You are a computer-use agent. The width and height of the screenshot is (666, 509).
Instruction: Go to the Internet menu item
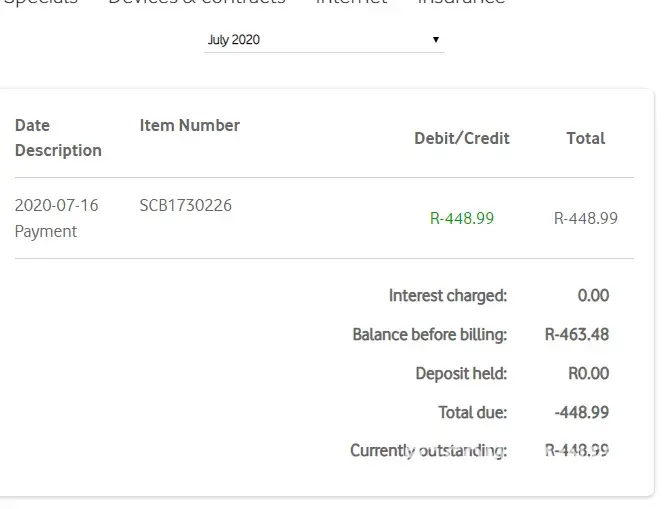pyautogui.click(x=351, y=3)
